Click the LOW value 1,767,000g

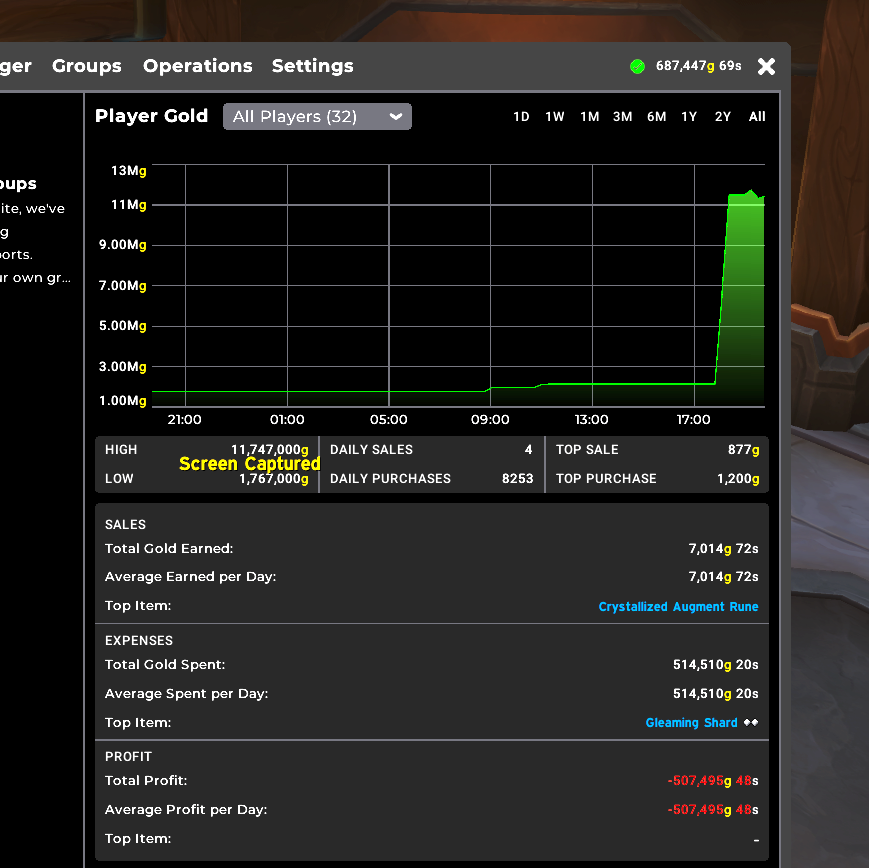click(273, 479)
